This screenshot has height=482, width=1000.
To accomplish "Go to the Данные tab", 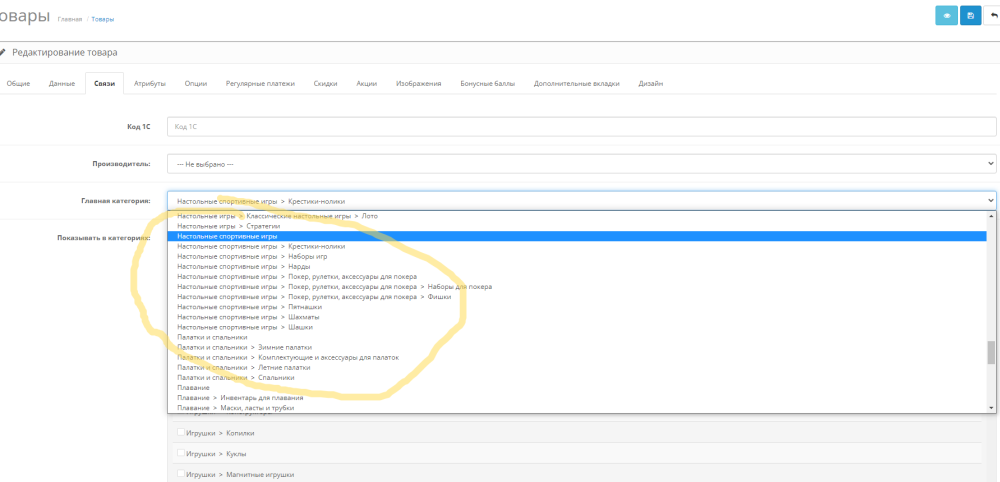I will pos(62,83).
